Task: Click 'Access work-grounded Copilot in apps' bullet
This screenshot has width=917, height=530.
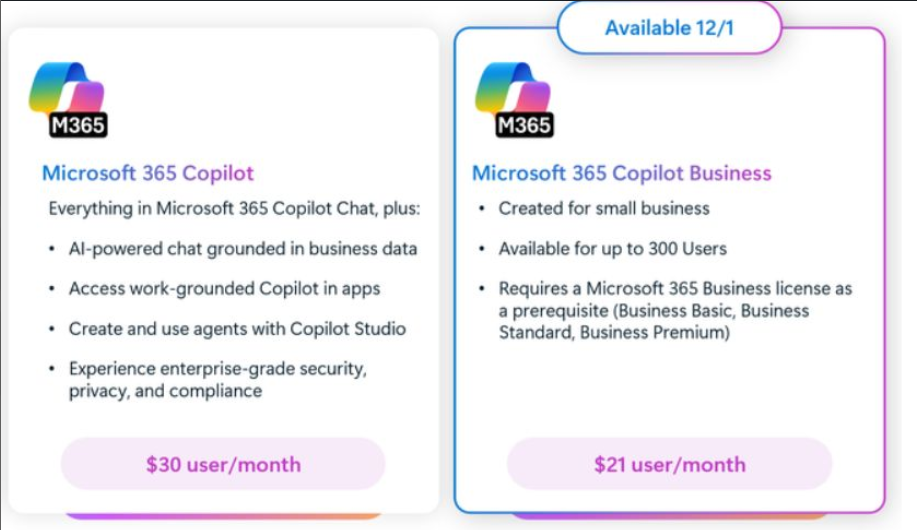Action: click(x=224, y=288)
